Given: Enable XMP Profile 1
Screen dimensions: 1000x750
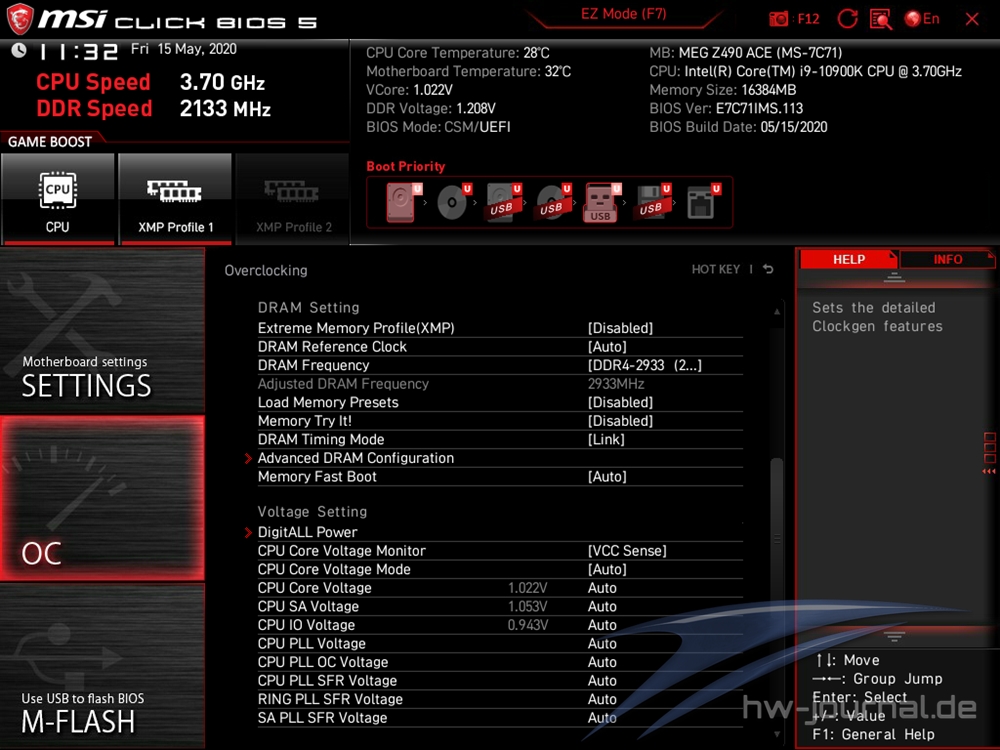Looking at the screenshot, I should tap(175, 199).
